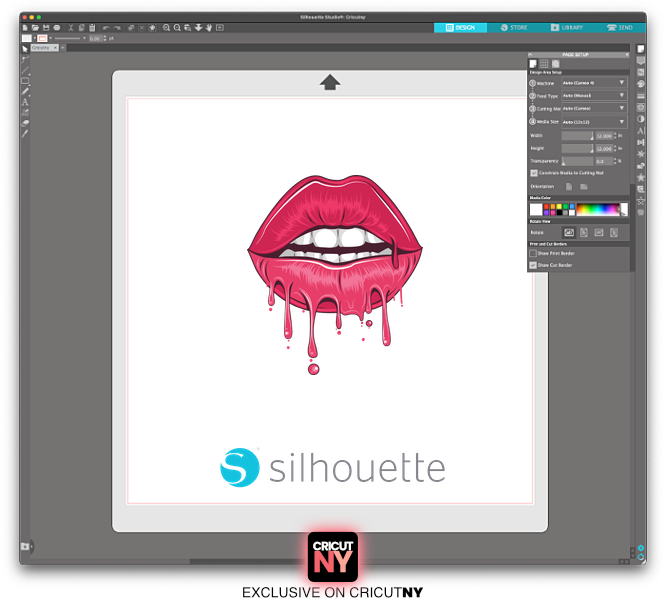Click the line thickness value field
Viewport: 665px width, 604px height.
(95, 39)
